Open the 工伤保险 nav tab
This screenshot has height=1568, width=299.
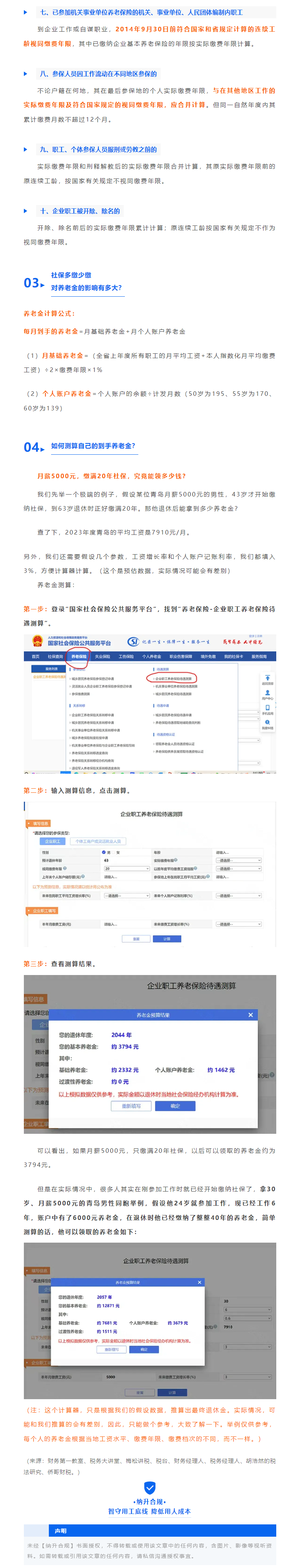pos(126,656)
